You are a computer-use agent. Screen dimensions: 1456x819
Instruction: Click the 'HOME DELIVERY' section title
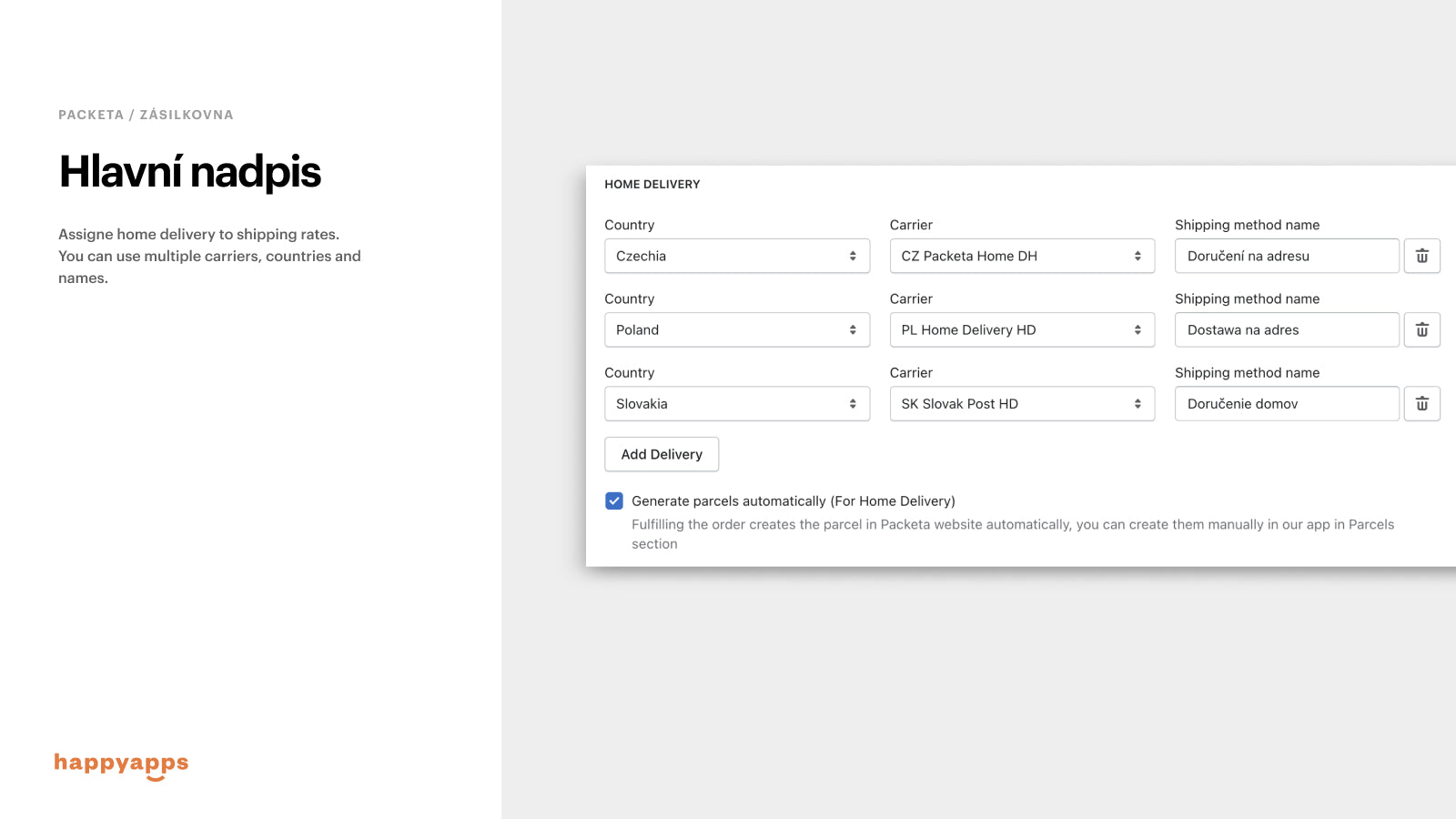pyautogui.click(x=652, y=184)
